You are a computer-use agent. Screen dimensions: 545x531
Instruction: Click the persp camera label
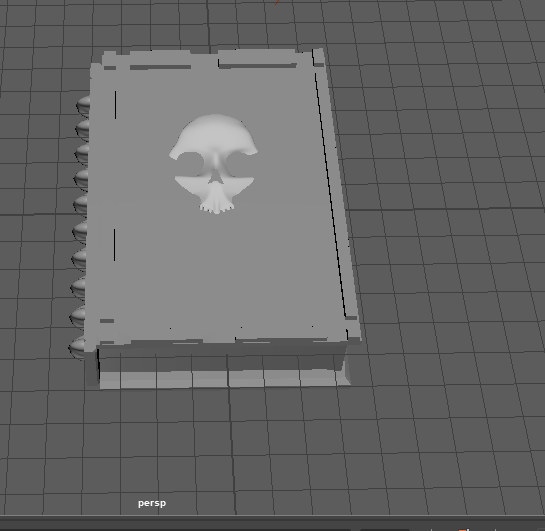(152, 503)
